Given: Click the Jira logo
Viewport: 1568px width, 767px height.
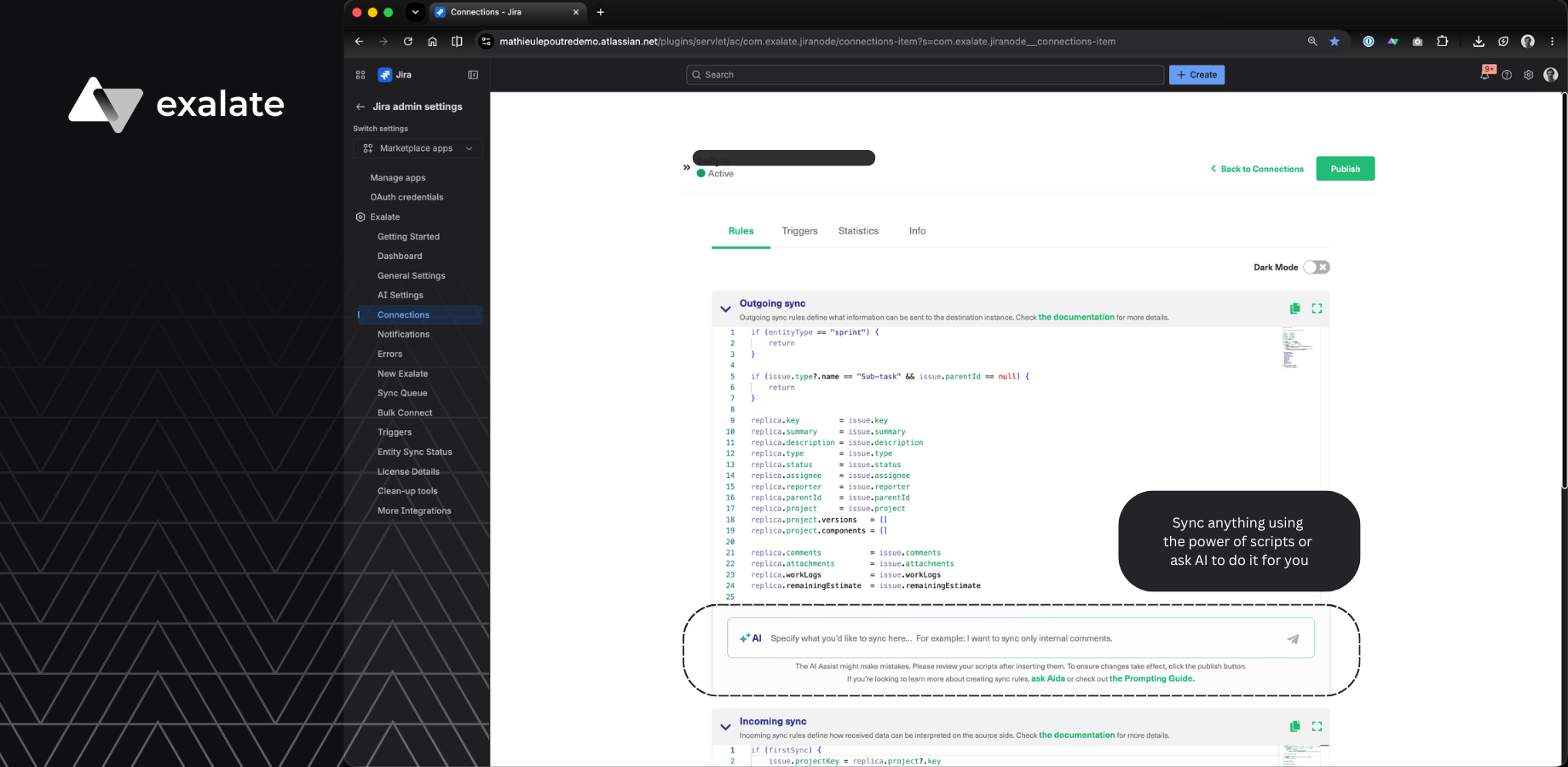Looking at the screenshot, I should click(x=385, y=75).
